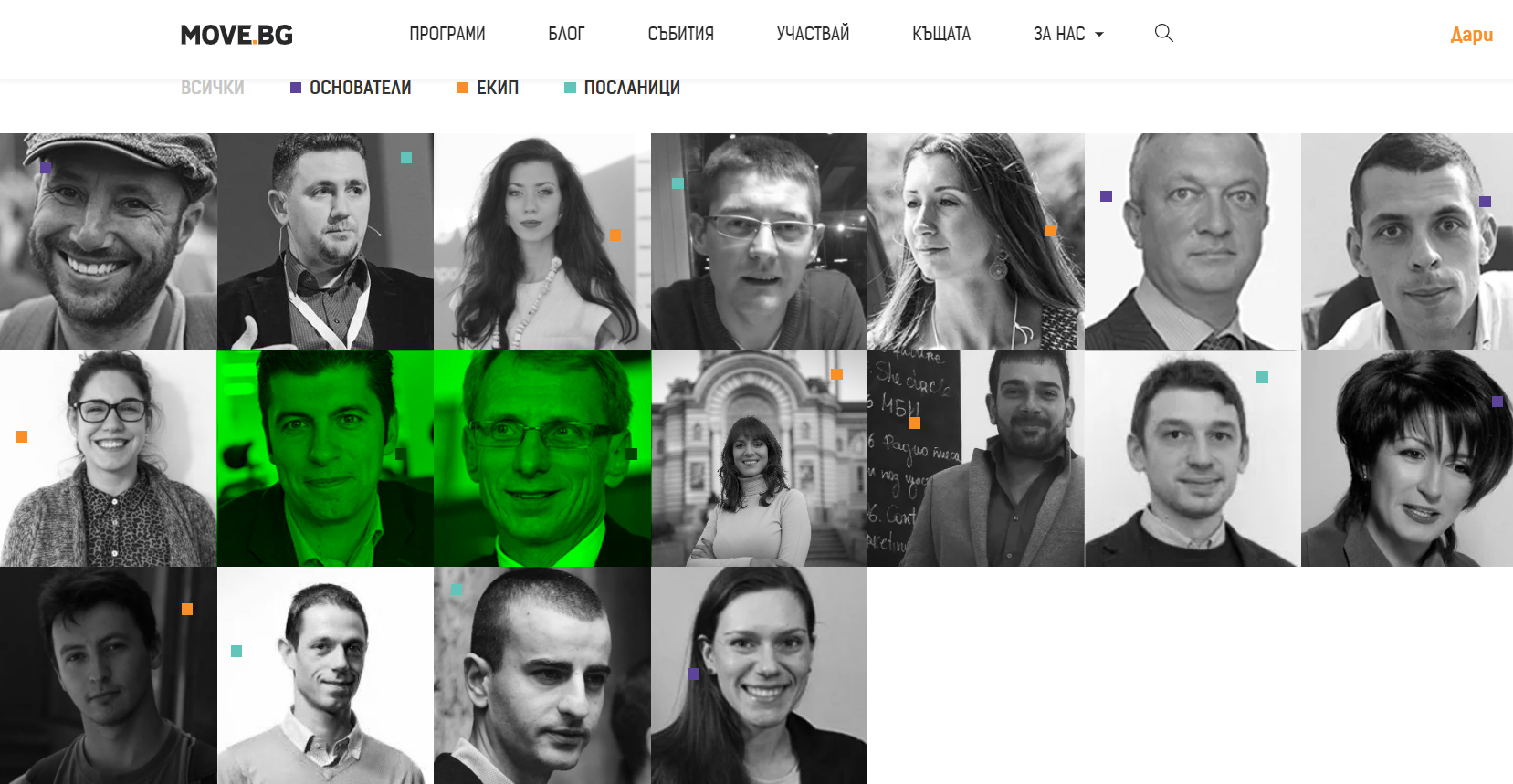The image size is (1513, 784).
Task: Click the ЗА НАС dropdown arrow
Action: tap(1099, 35)
